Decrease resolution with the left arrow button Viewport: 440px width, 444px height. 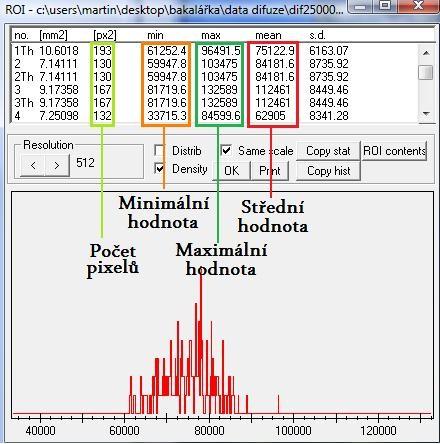tap(33, 165)
